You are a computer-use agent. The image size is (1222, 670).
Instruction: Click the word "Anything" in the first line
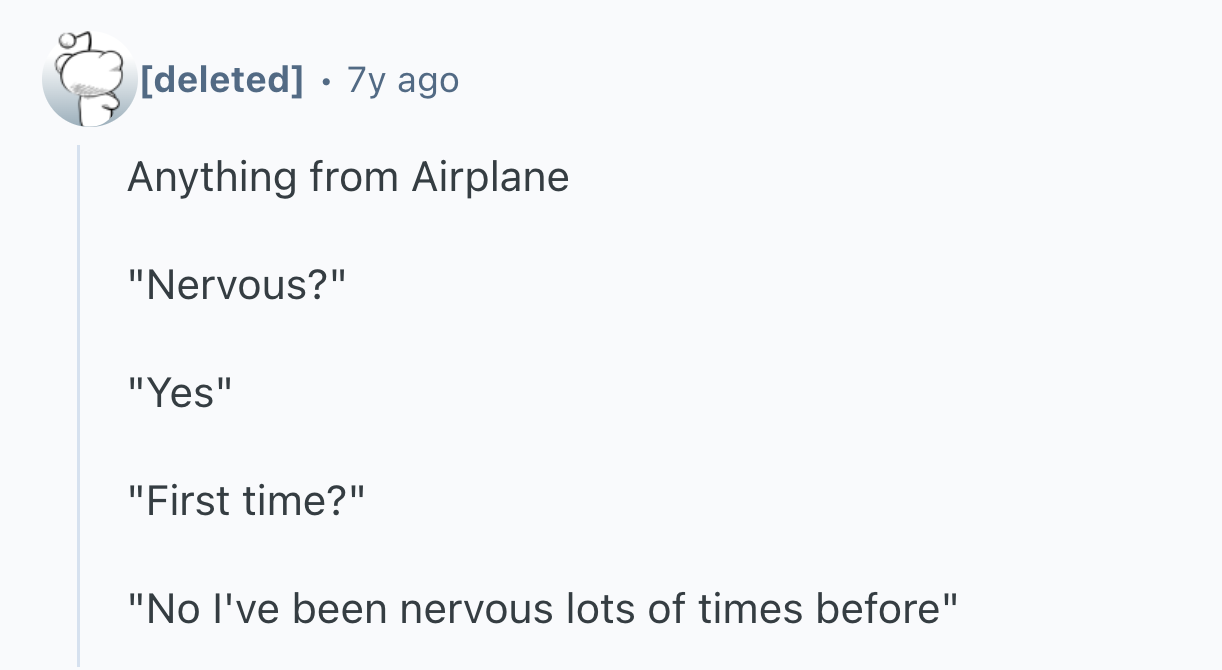212,178
